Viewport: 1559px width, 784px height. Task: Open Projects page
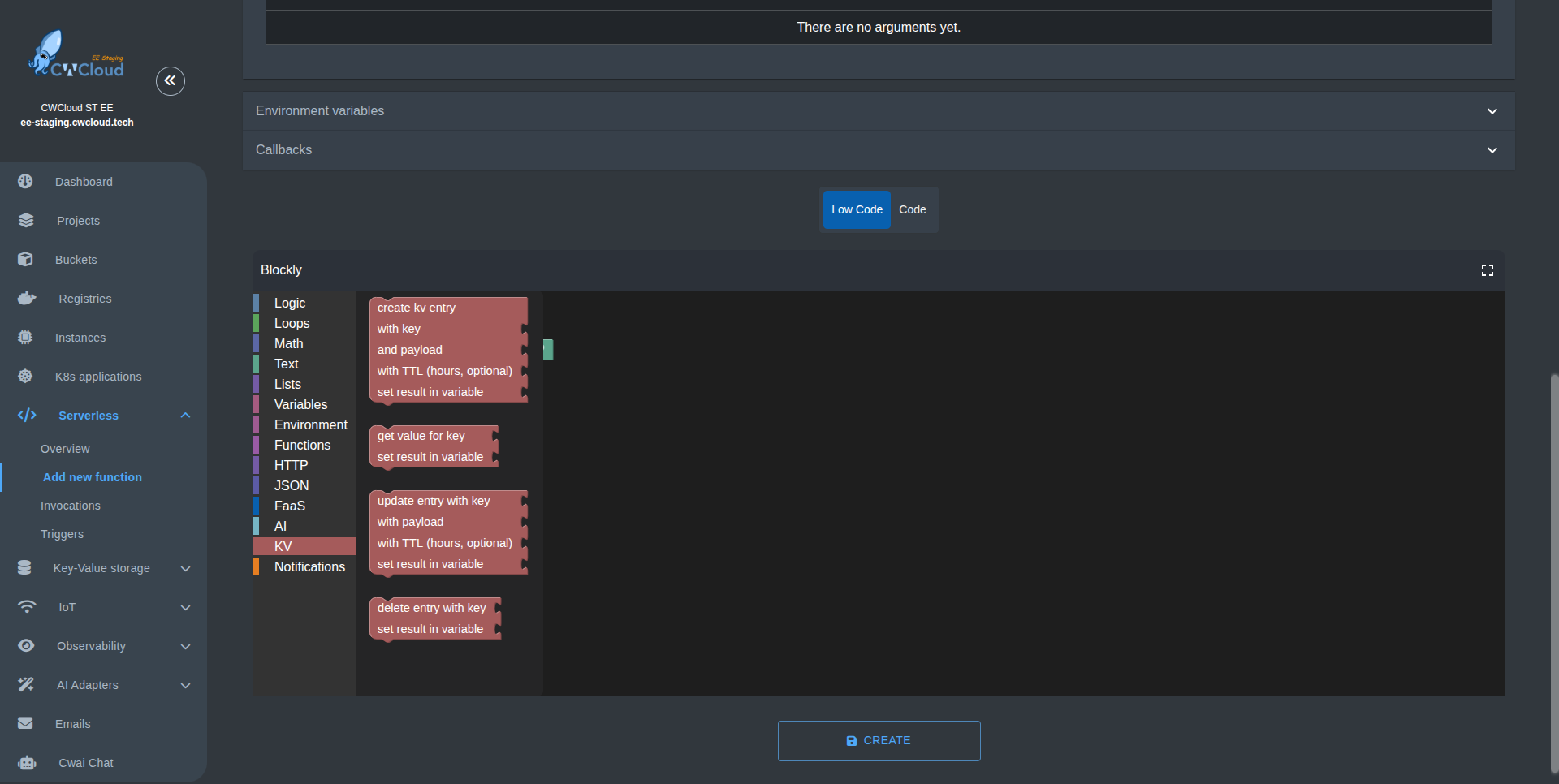pos(78,221)
